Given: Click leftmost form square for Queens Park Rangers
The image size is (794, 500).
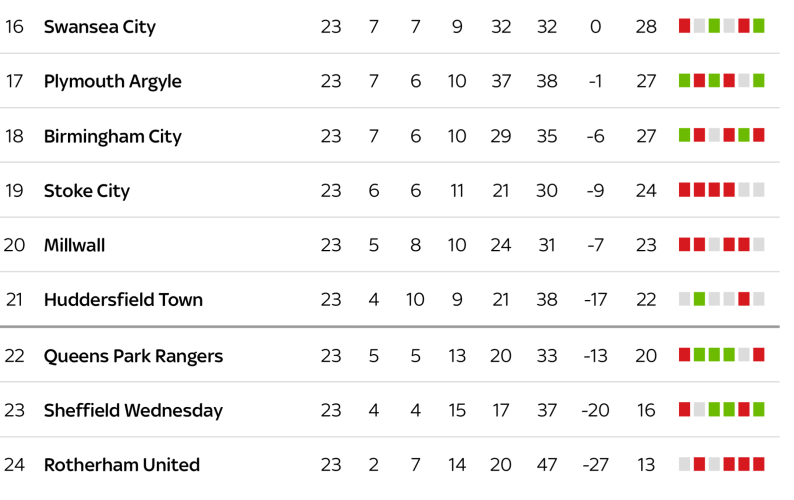Looking at the screenshot, I should pos(685,355).
